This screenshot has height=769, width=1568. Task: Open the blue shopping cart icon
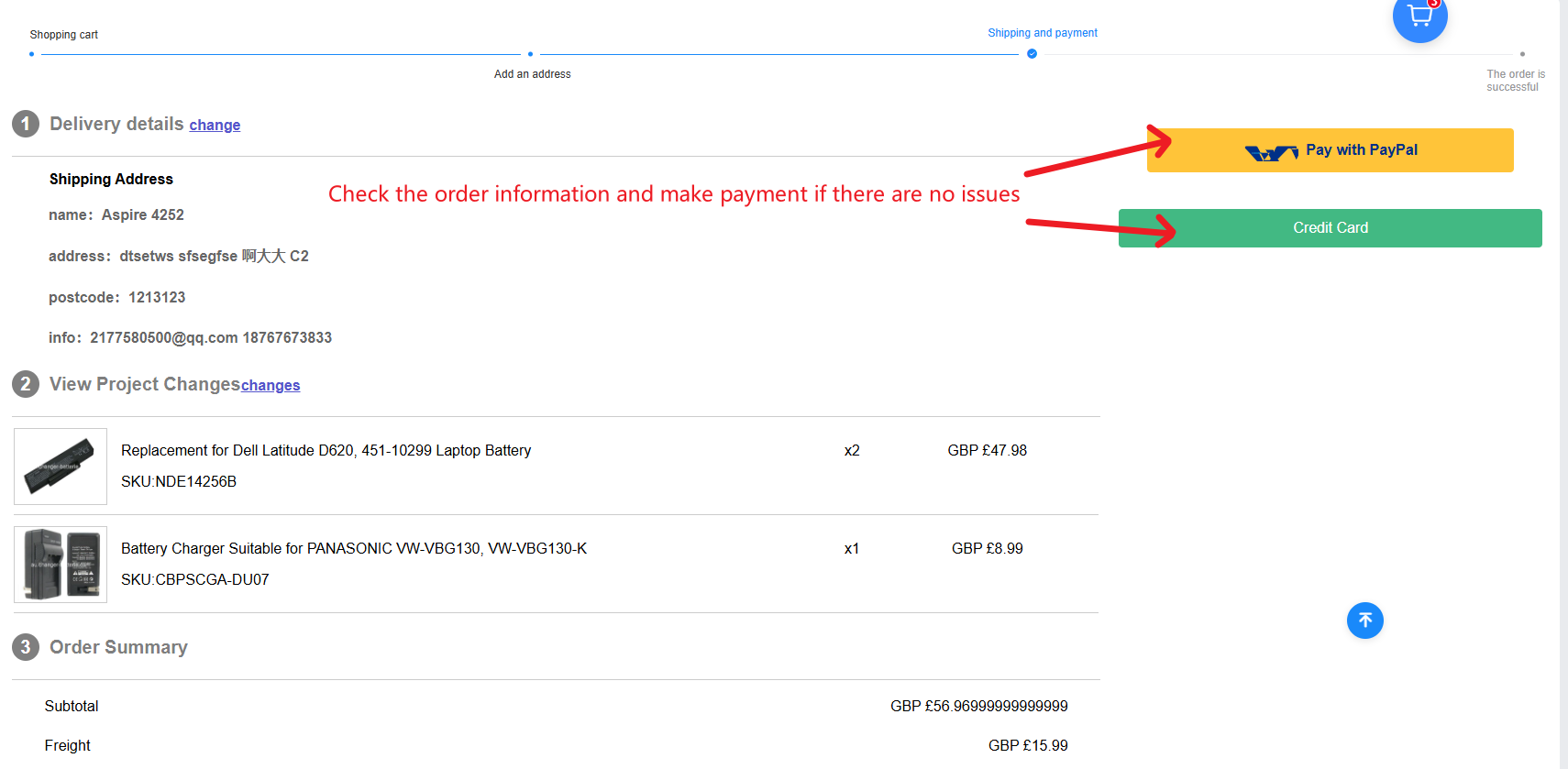1419,16
